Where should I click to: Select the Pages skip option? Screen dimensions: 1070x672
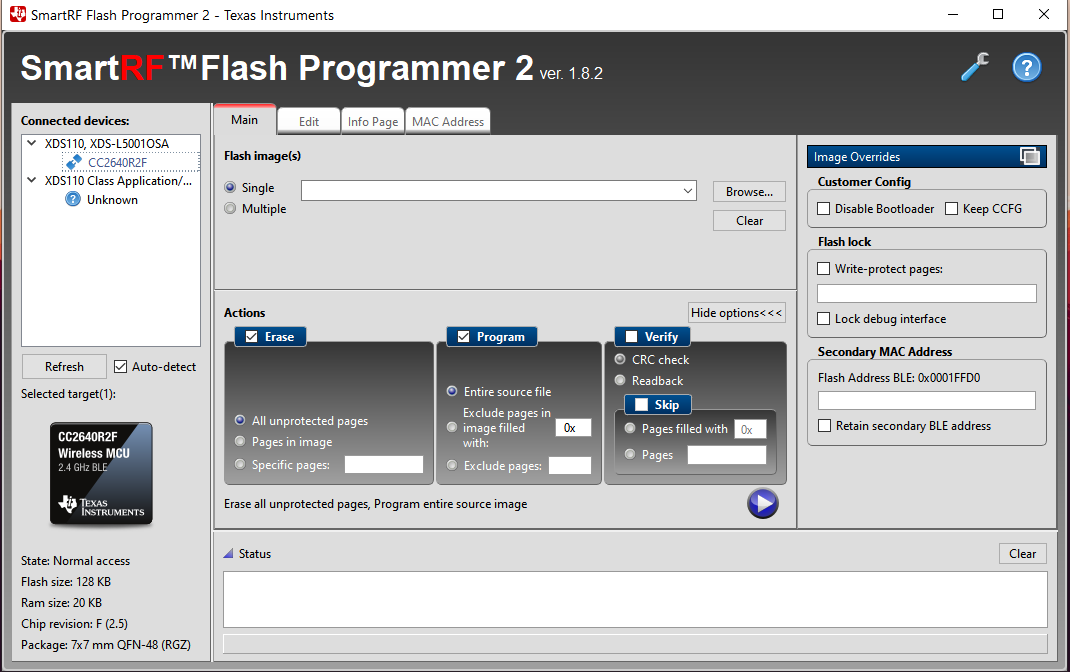[x=630, y=454]
